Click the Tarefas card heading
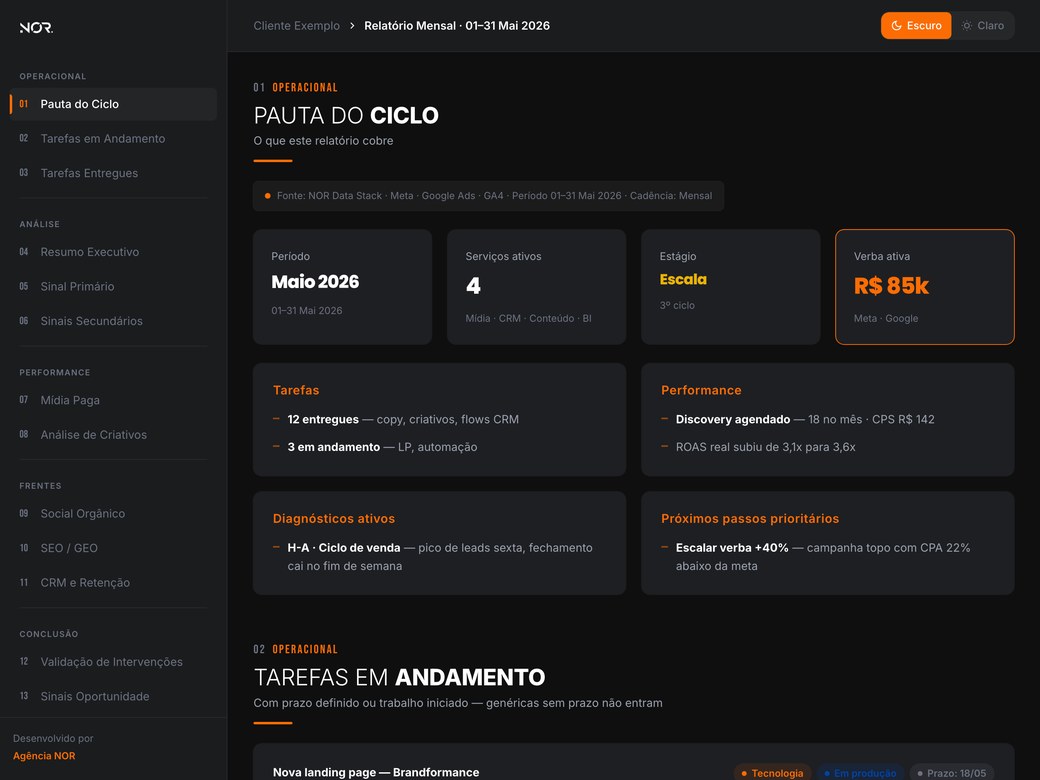 click(x=296, y=391)
